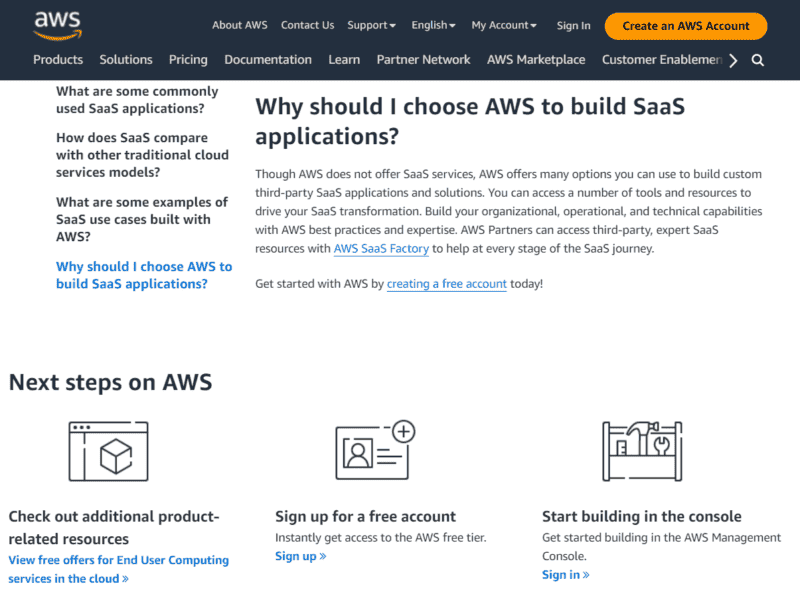Open the search magnifying glass icon
800x600 pixels.
click(x=757, y=60)
